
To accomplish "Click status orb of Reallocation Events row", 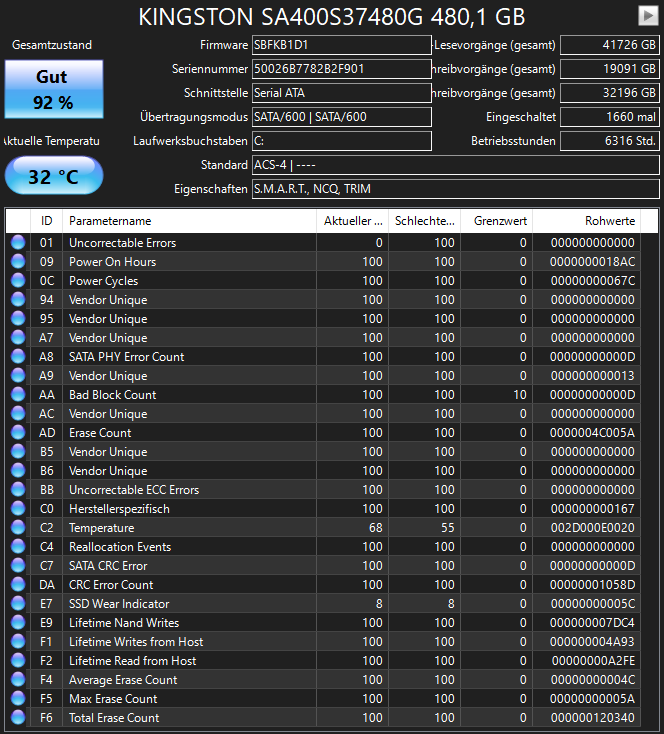I will point(18,546).
